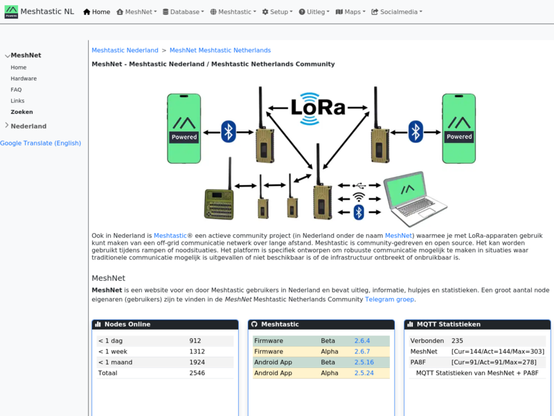
Task: Click the Meshtastic globe icon
Action: 213,12
